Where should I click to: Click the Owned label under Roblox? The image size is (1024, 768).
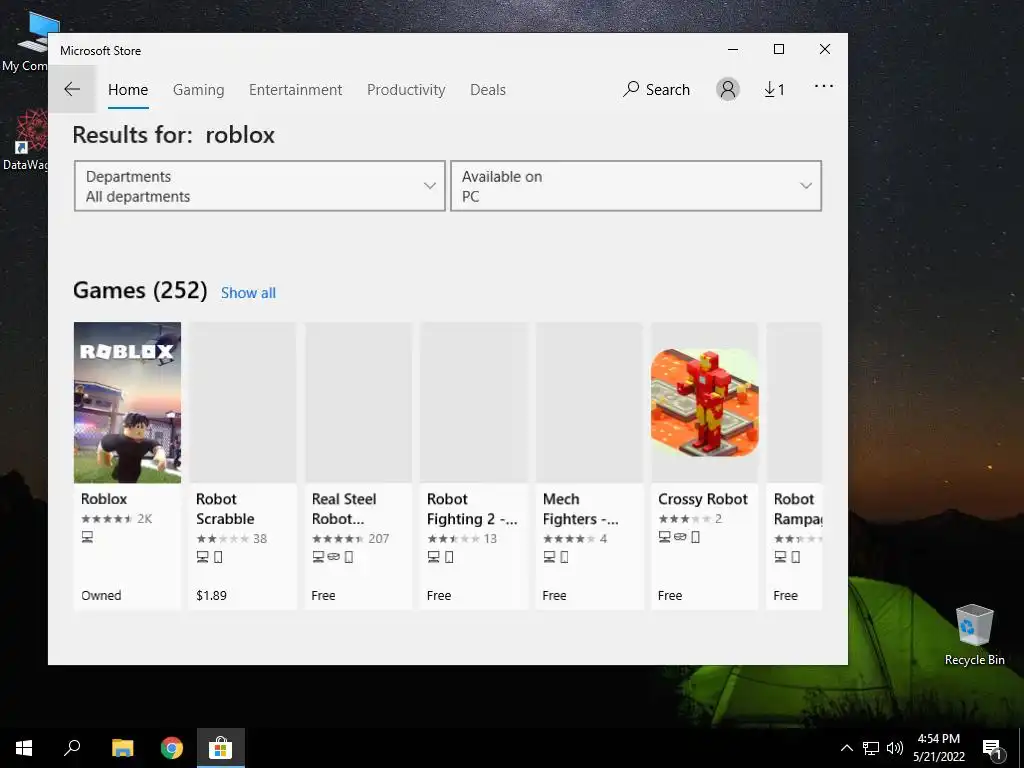101,596
